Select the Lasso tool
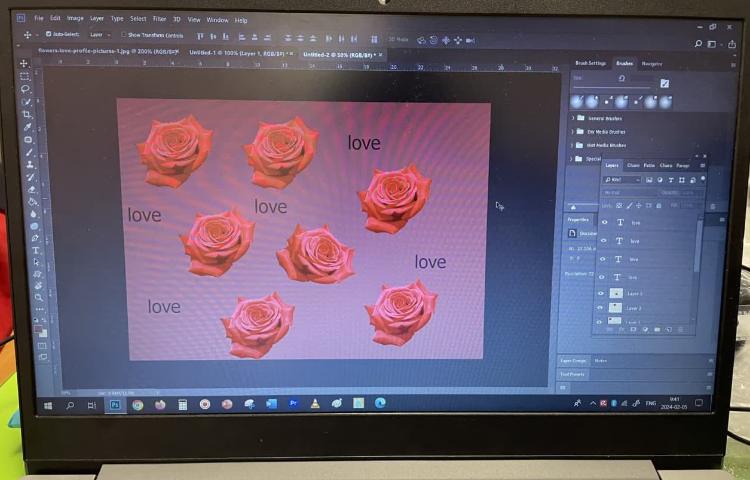 [25, 89]
